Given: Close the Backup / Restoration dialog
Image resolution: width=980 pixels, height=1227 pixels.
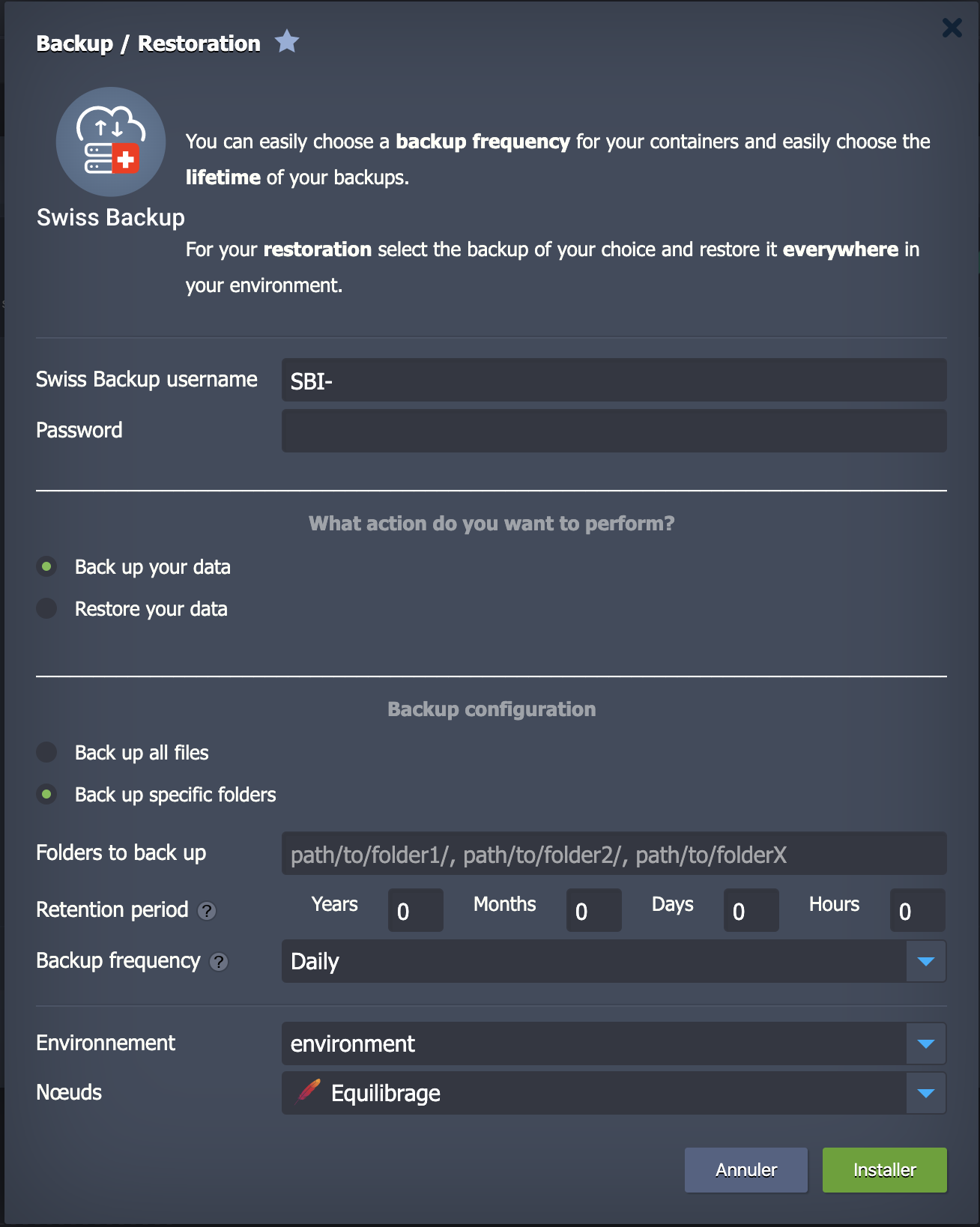Looking at the screenshot, I should point(952,28).
